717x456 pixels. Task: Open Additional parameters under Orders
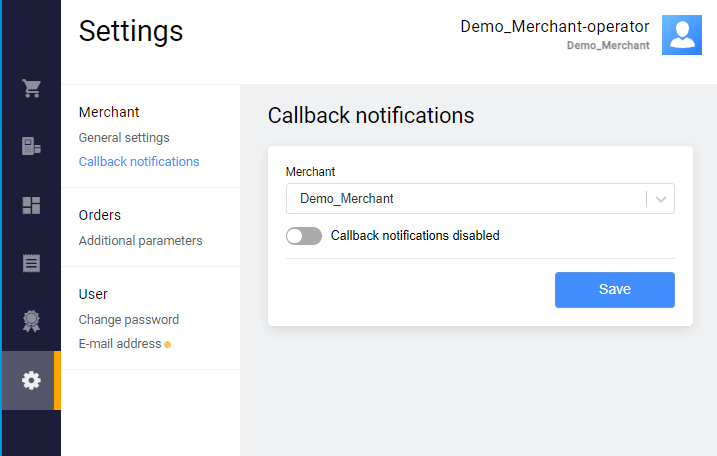140,241
